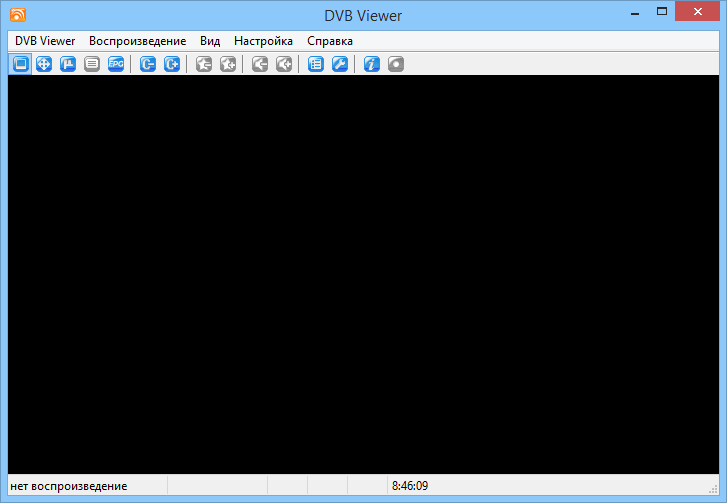Toggle the video window display mode icon
727x503 pixels.
click(x=20, y=64)
